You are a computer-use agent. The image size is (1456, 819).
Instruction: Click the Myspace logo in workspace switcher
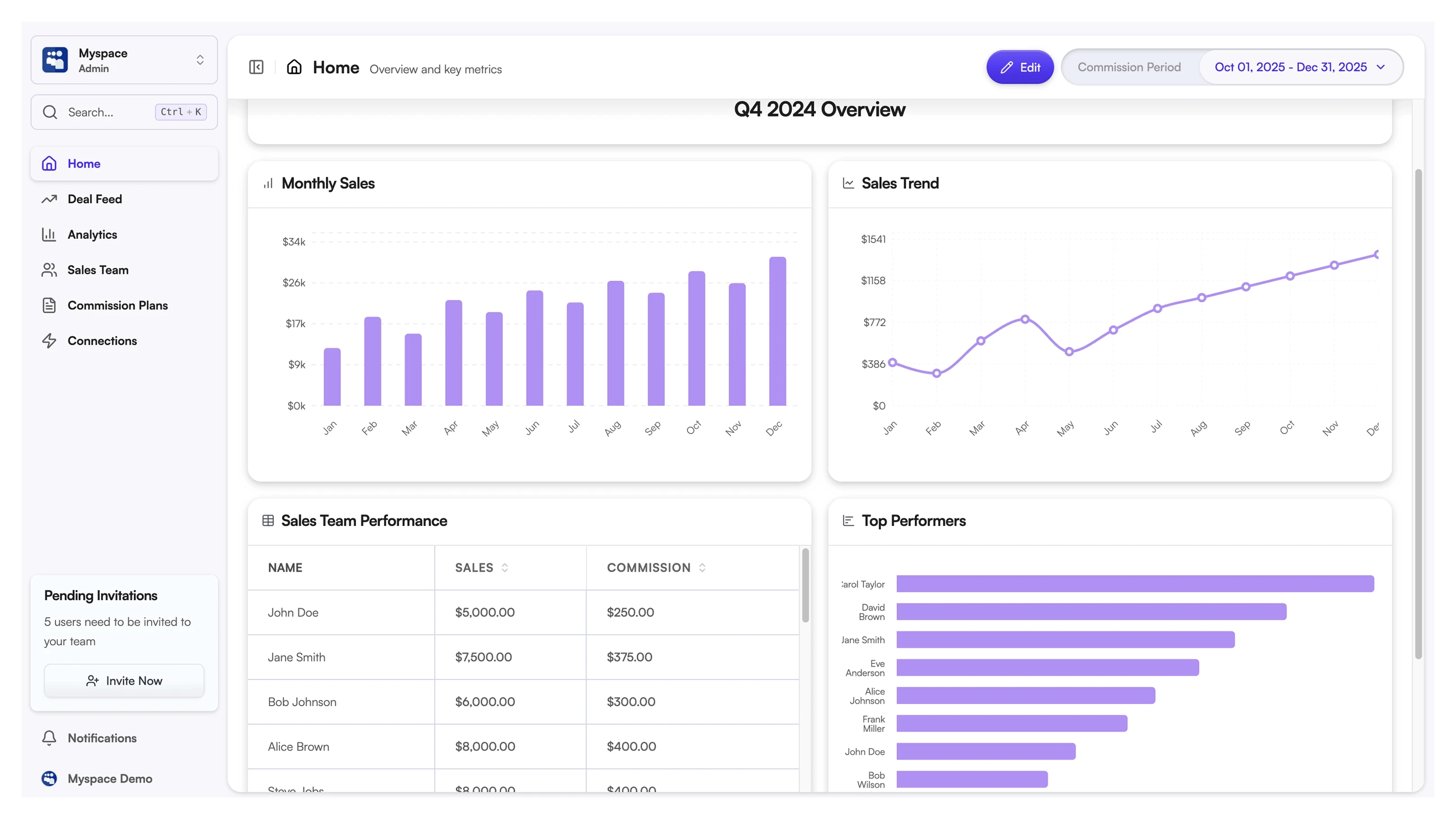tap(55, 60)
